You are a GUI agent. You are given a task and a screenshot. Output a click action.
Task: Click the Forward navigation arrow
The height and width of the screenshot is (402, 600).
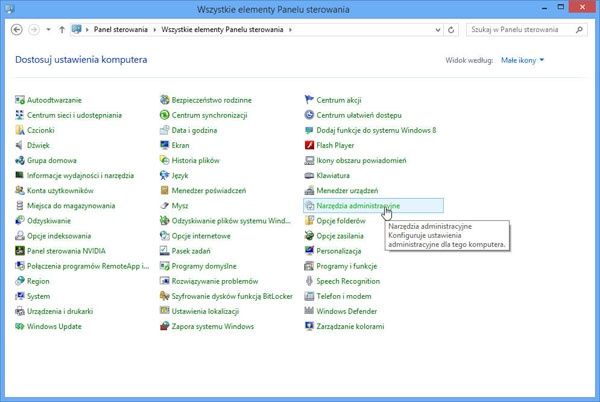(x=34, y=29)
